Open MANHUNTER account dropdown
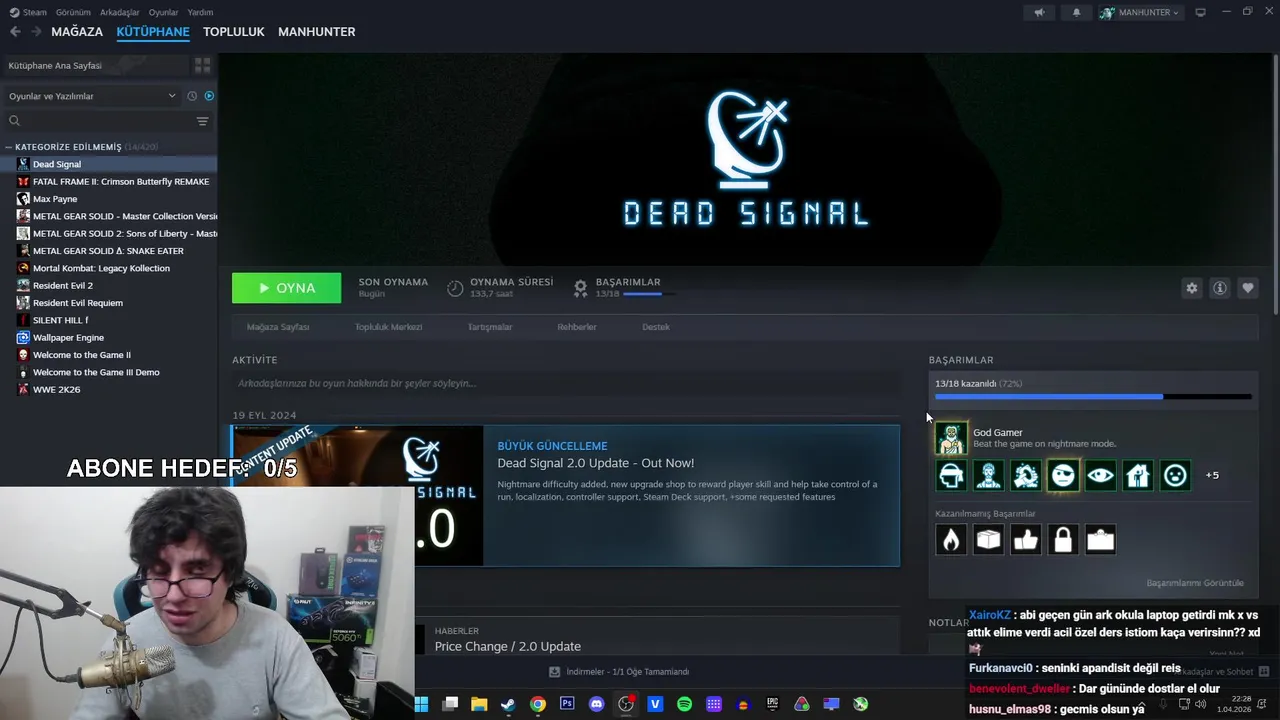 pos(1140,12)
